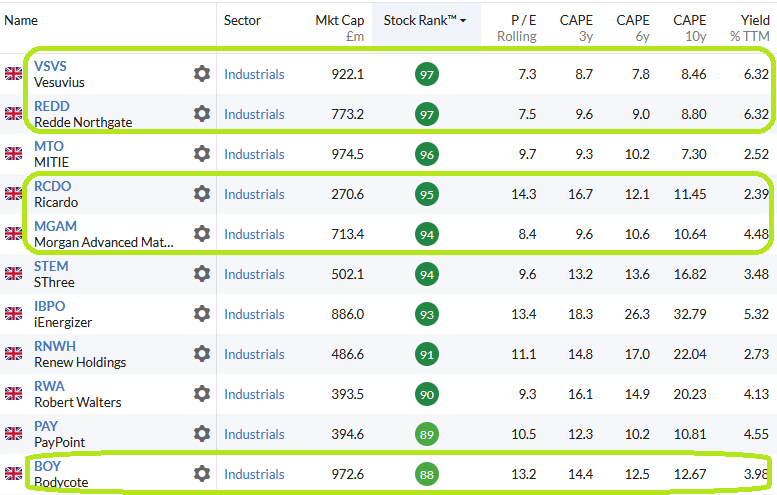Click the green 97 Stock Rank badge for Vesuvius
The width and height of the screenshot is (777, 495).
[x=427, y=74]
